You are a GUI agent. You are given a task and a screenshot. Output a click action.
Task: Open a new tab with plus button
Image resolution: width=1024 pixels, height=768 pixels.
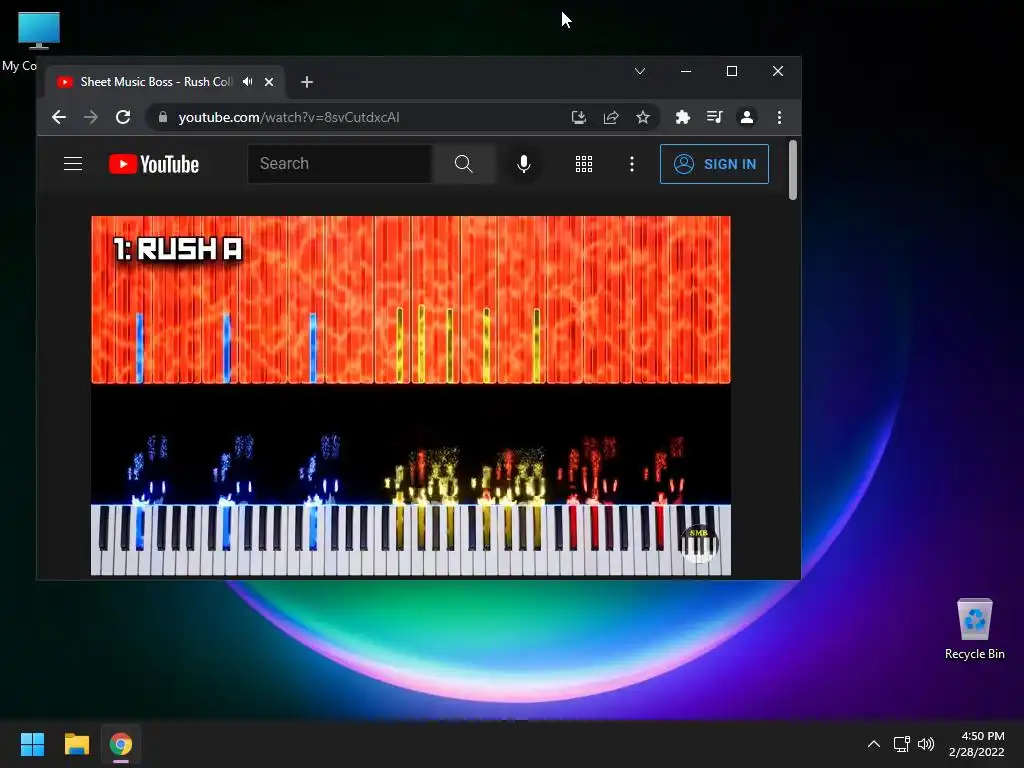click(307, 82)
